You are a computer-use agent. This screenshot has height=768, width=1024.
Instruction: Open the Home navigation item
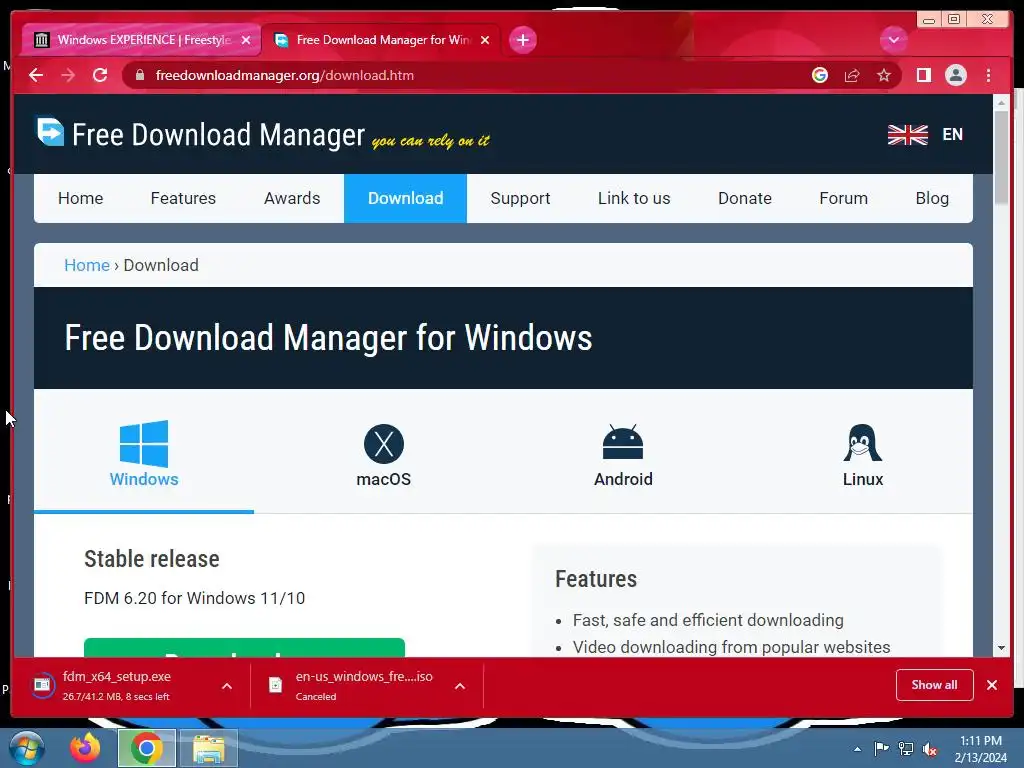80,198
